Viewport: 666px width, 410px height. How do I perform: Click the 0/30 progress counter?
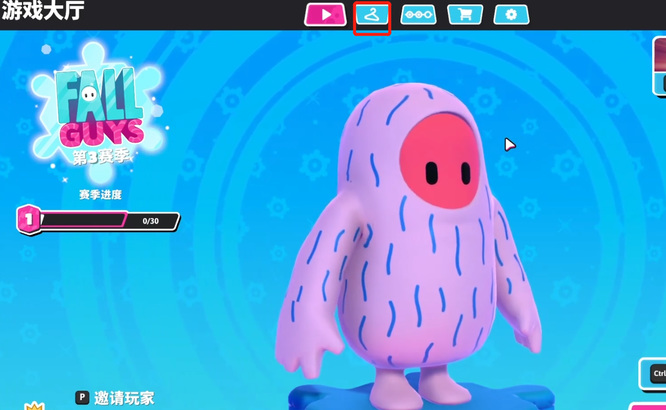[x=150, y=220]
